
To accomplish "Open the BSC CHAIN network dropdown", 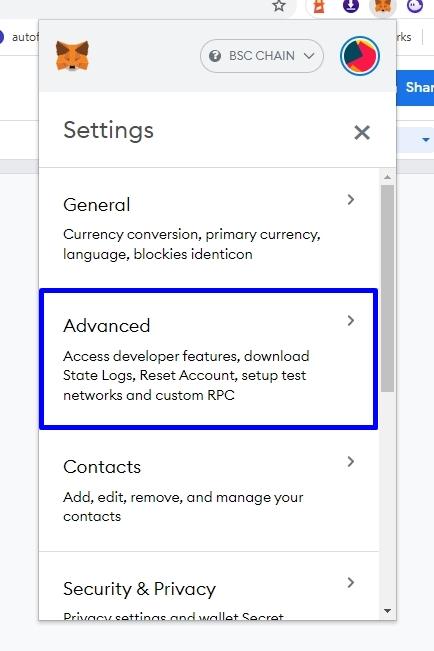I will [262, 56].
